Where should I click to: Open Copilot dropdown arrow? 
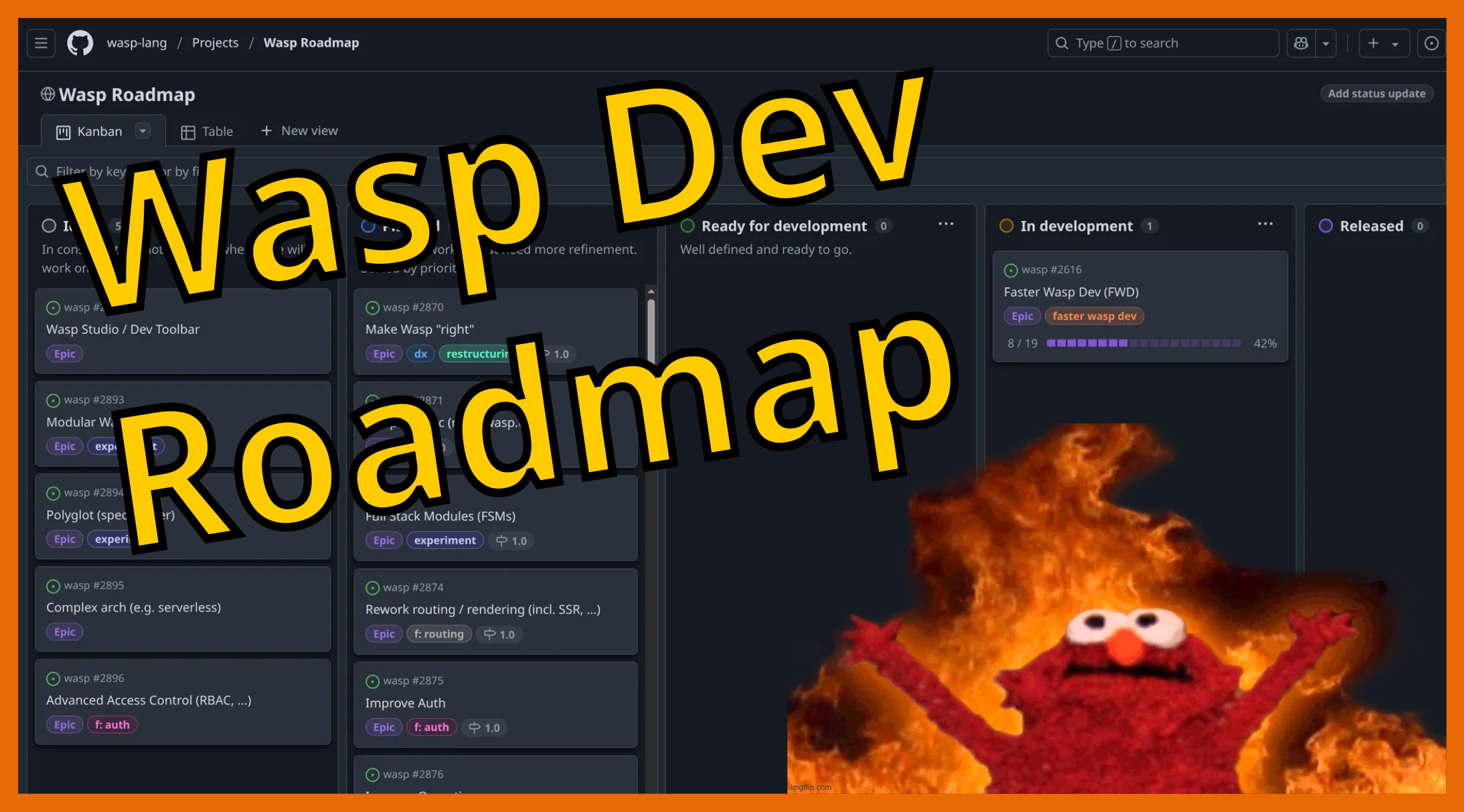point(1325,44)
